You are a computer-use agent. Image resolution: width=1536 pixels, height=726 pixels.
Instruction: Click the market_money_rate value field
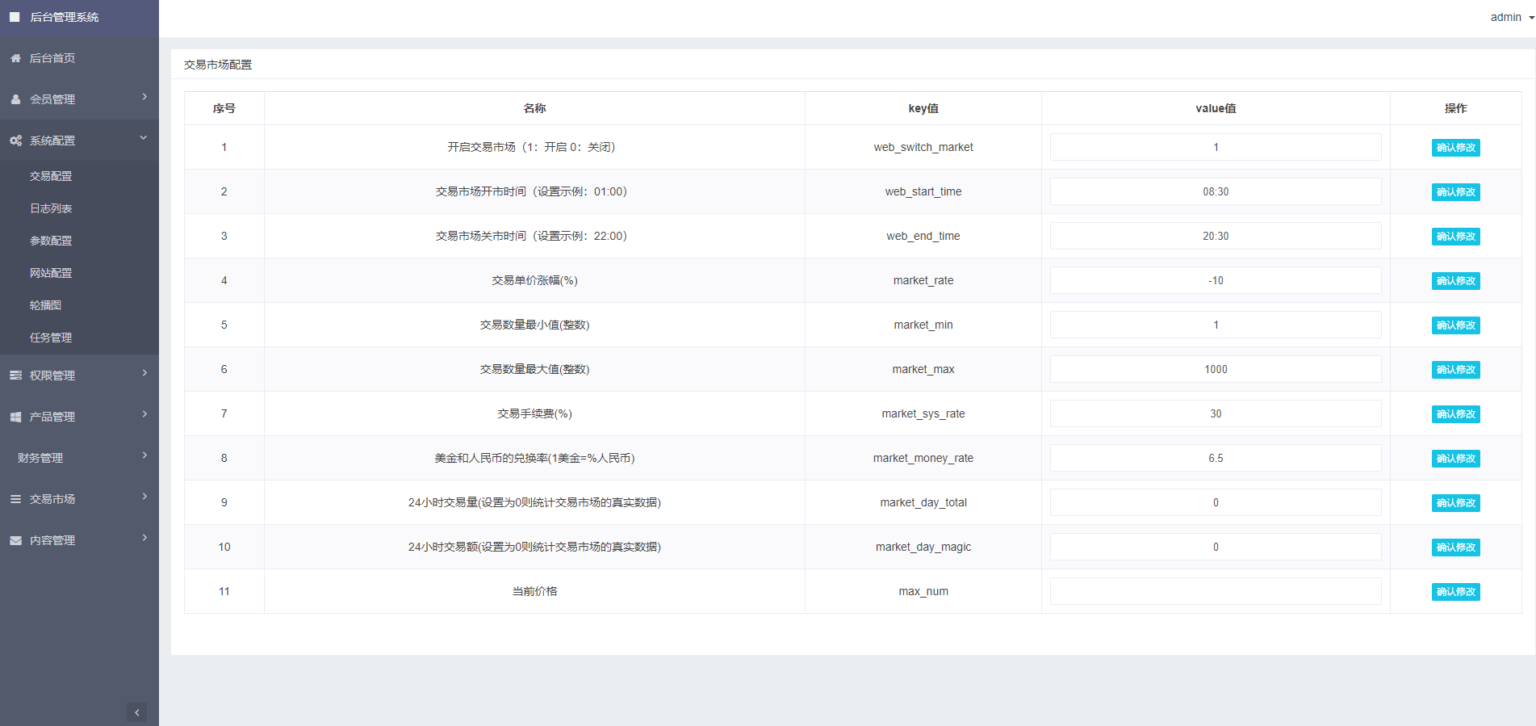point(1215,458)
